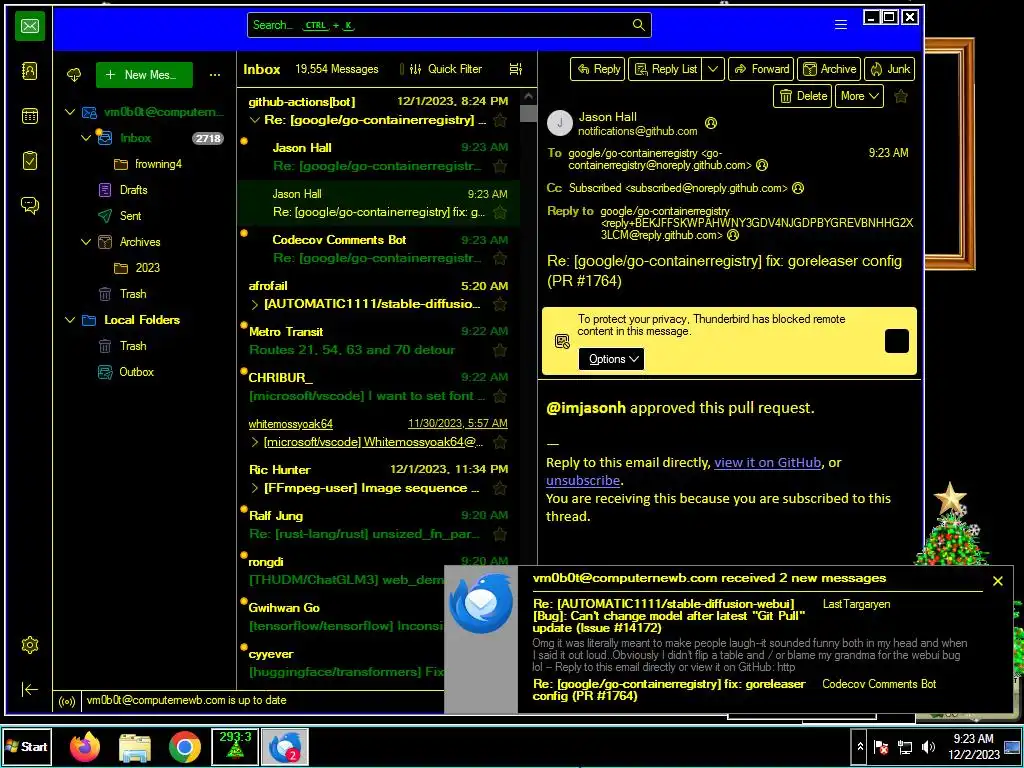Click remote content shield icon
Image resolution: width=1024 pixels, height=768 pixels.
pyautogui.click(x=562, y=341)
